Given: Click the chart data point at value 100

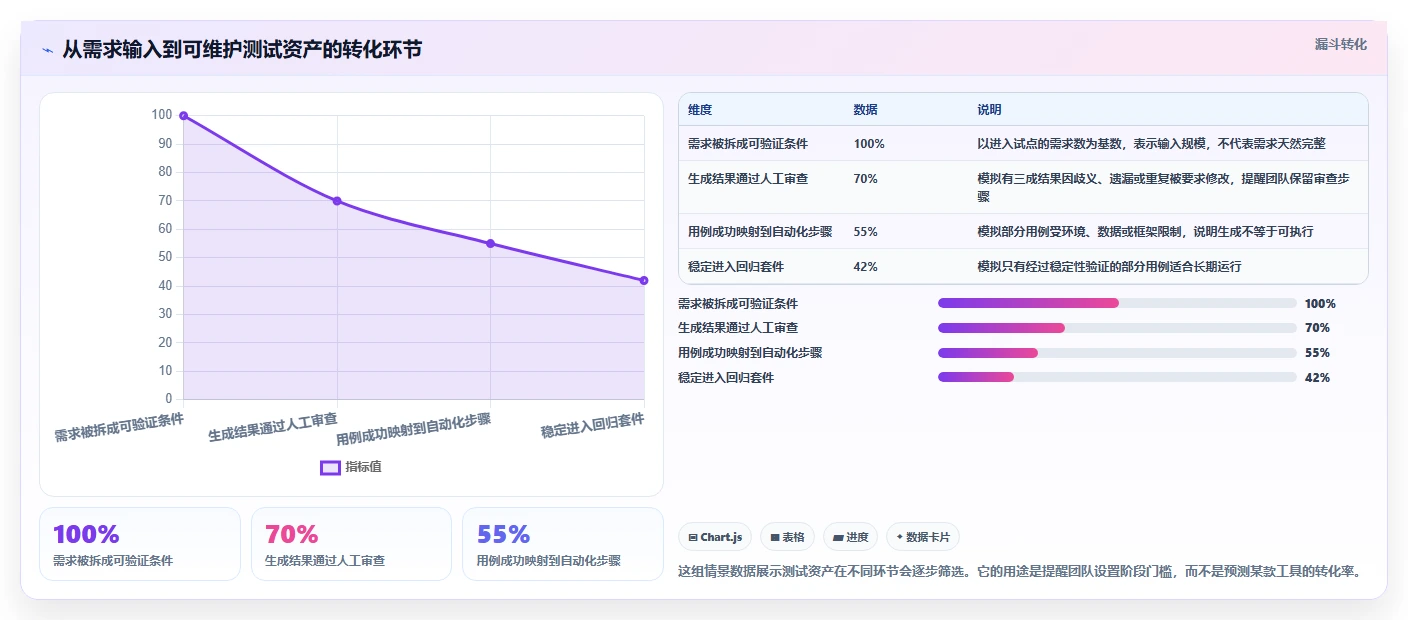Looking at the screenshot, I should coord(183,115).
